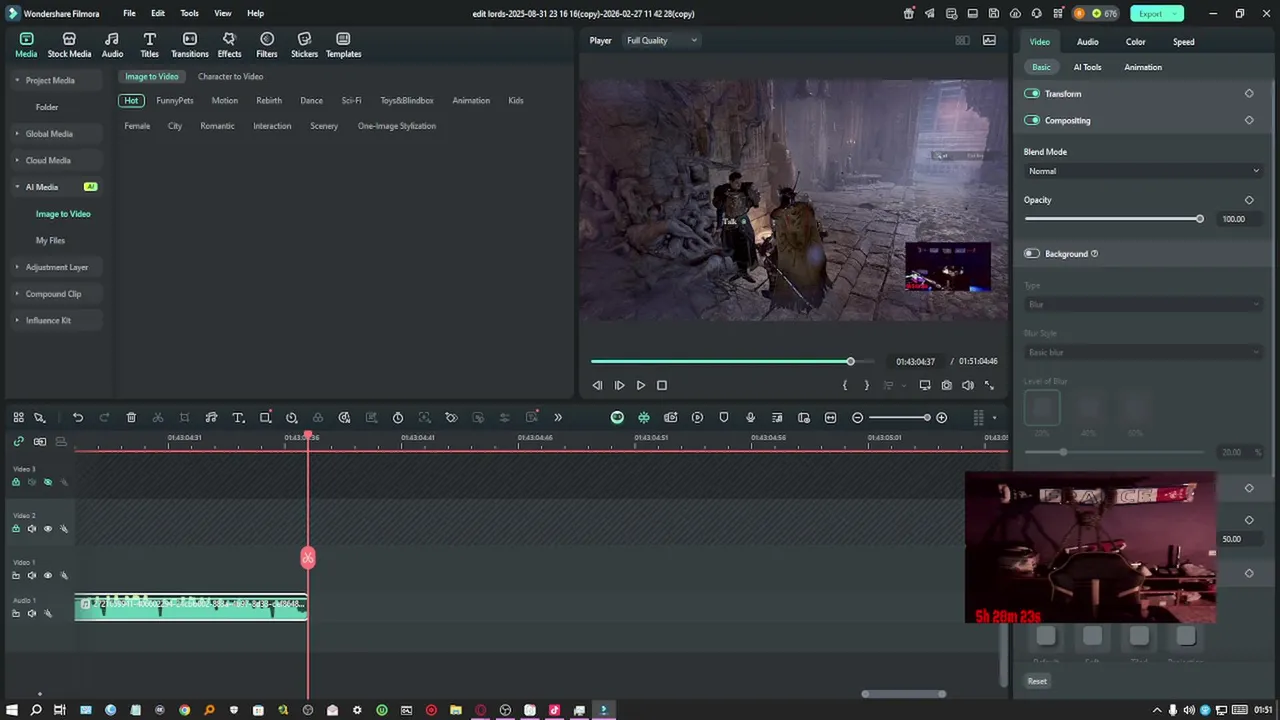Select the Sci-Fi category
The height and width of the screenshot is (720, 1280).
[x=351, y=100]
